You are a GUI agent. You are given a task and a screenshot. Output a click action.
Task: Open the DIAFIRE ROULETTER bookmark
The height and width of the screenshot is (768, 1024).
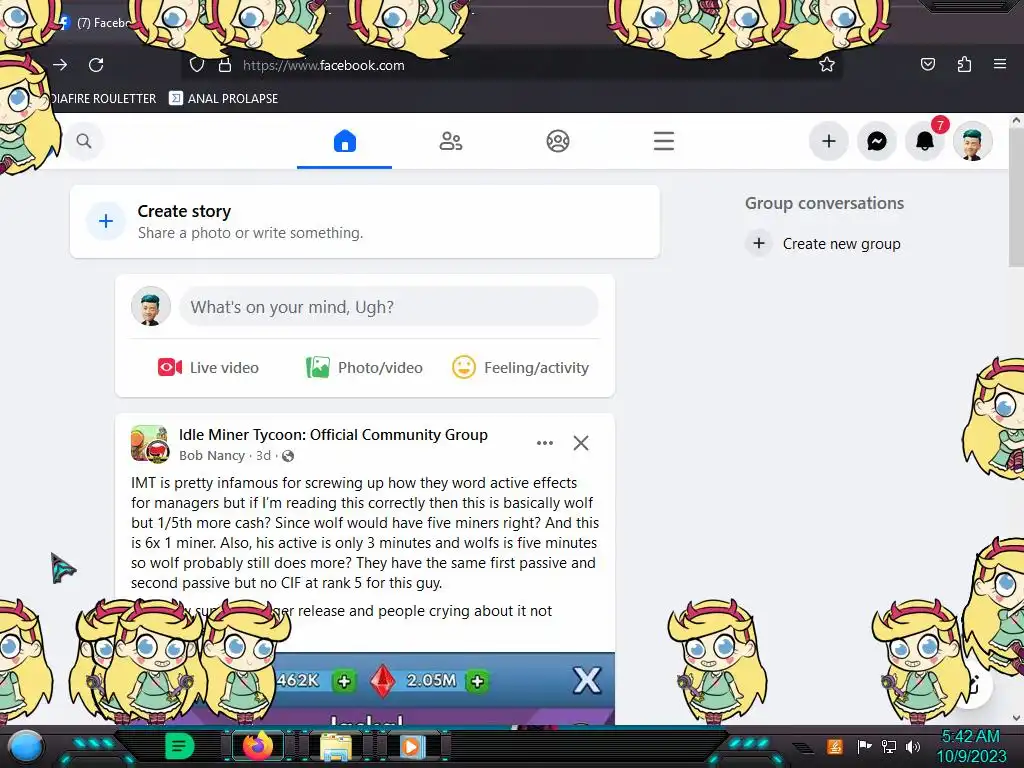point(103,99)
